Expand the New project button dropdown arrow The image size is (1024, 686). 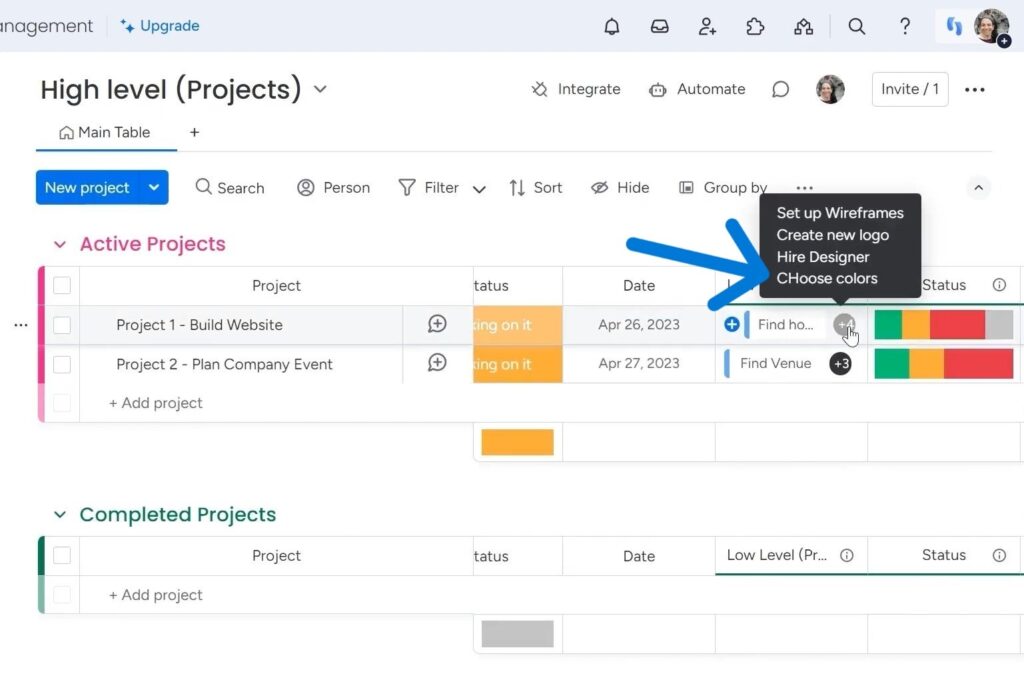point(152,187)
